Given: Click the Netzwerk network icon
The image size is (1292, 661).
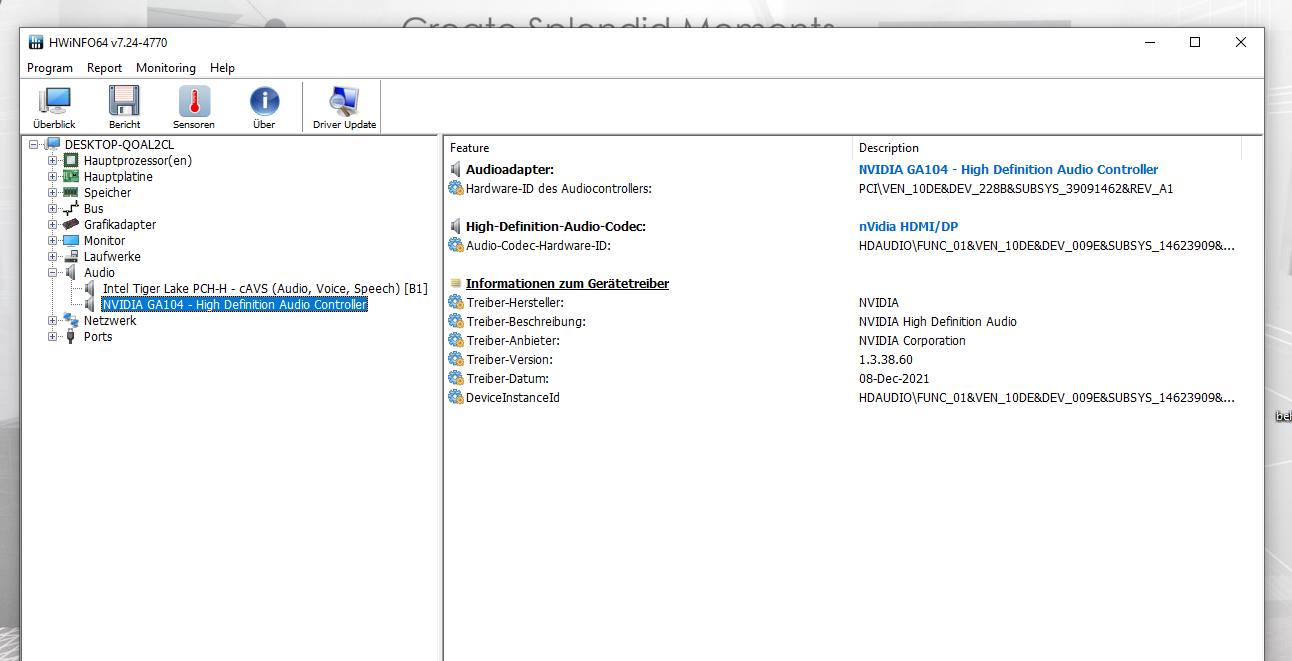Looking at the screenshot, I should coord(71,321).
